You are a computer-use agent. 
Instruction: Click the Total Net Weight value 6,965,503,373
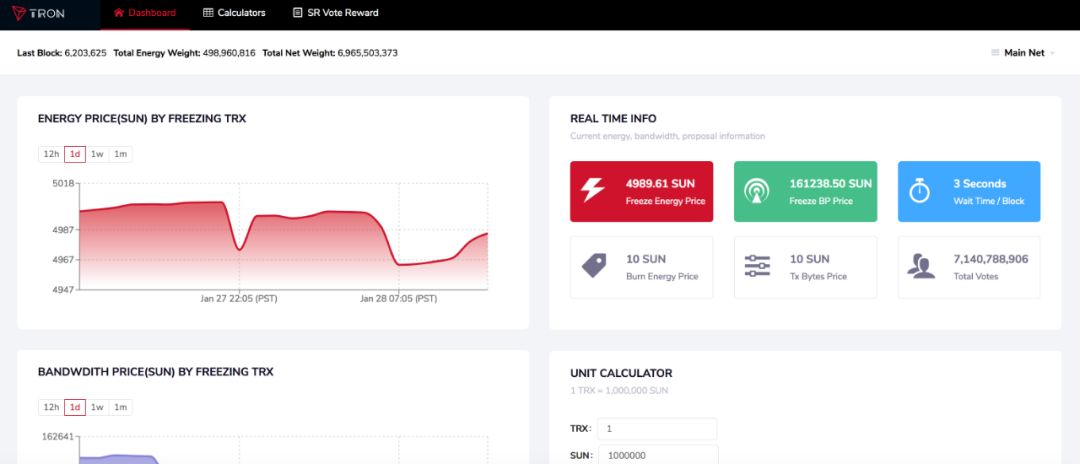[367, 53]
